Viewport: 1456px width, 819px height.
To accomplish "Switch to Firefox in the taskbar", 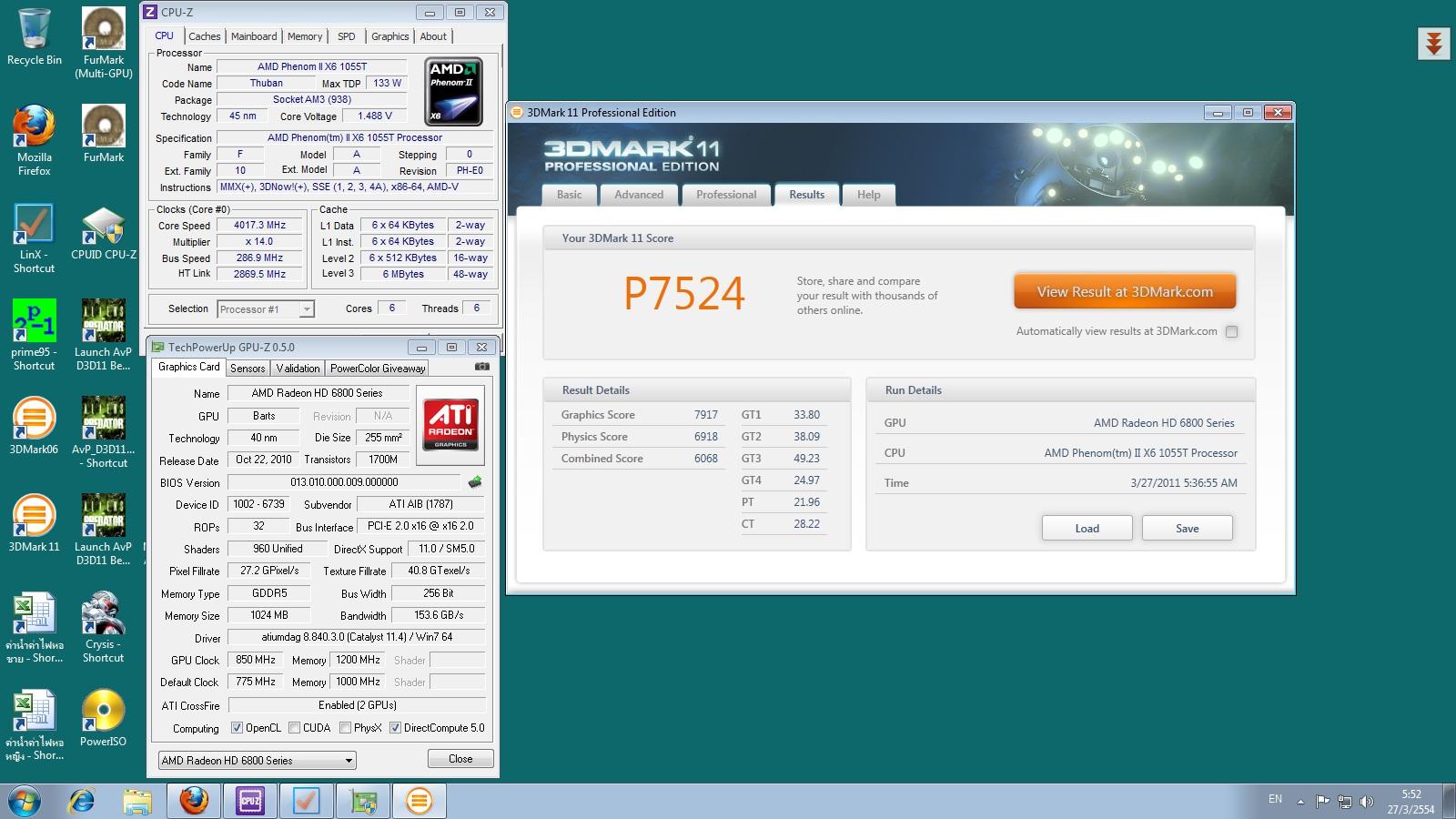I will pyautogui.click(x=194, y=801).
